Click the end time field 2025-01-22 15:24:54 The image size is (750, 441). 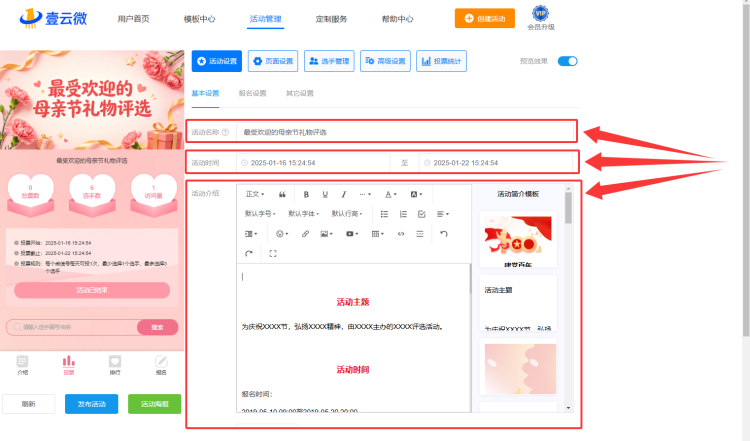pos(496,163)
